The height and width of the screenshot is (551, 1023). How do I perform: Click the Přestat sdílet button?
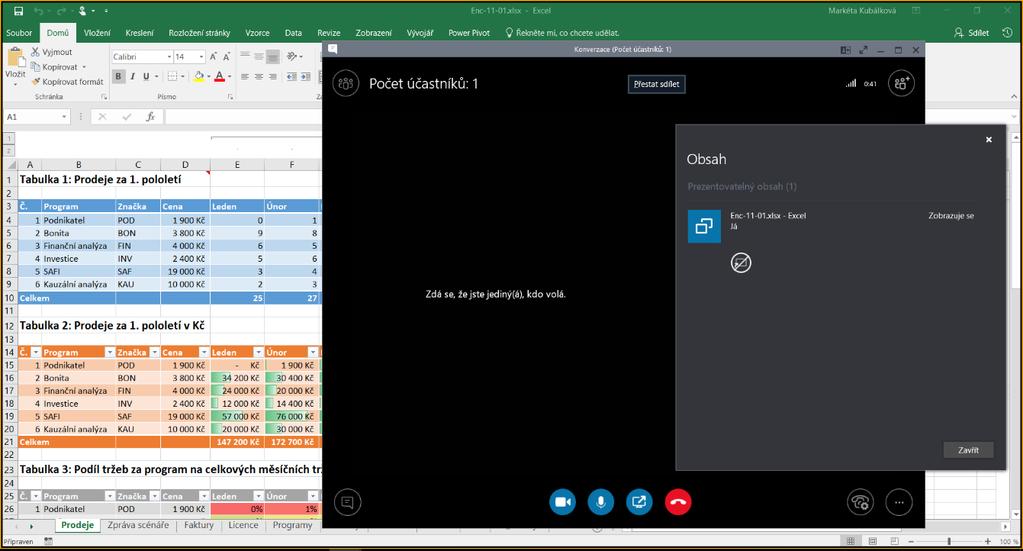pos(656,84)
